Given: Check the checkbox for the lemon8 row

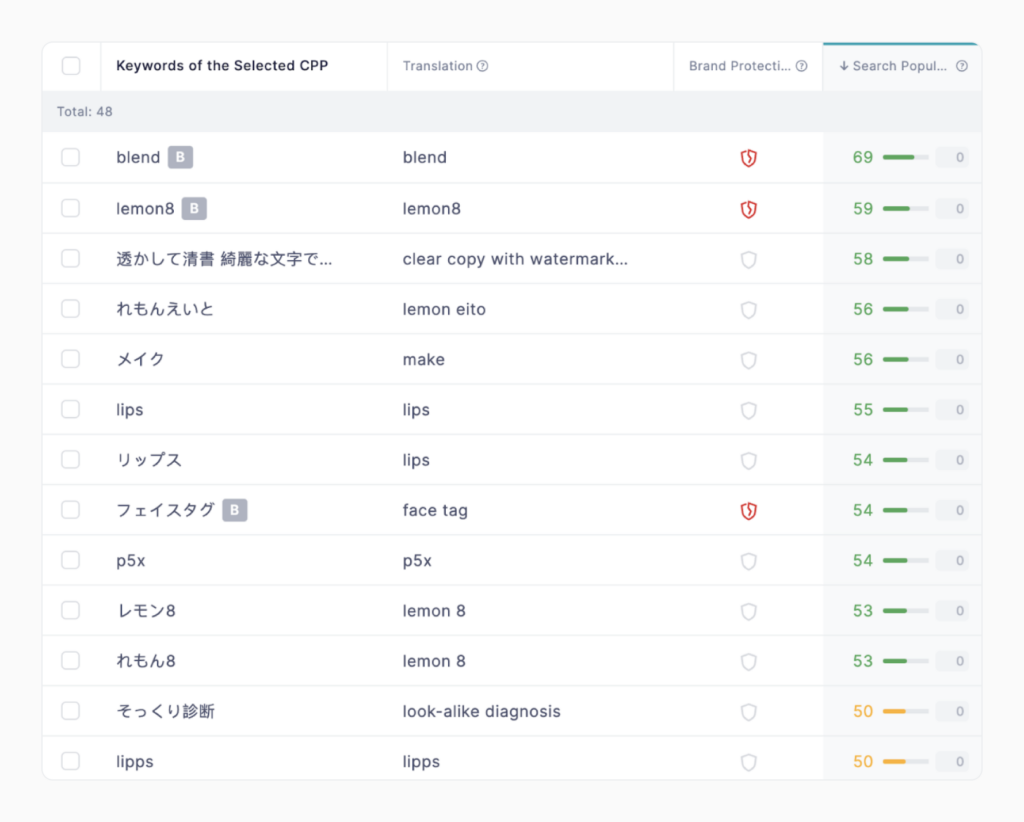Looking at the screenshot, I should (x=70, y=208).
